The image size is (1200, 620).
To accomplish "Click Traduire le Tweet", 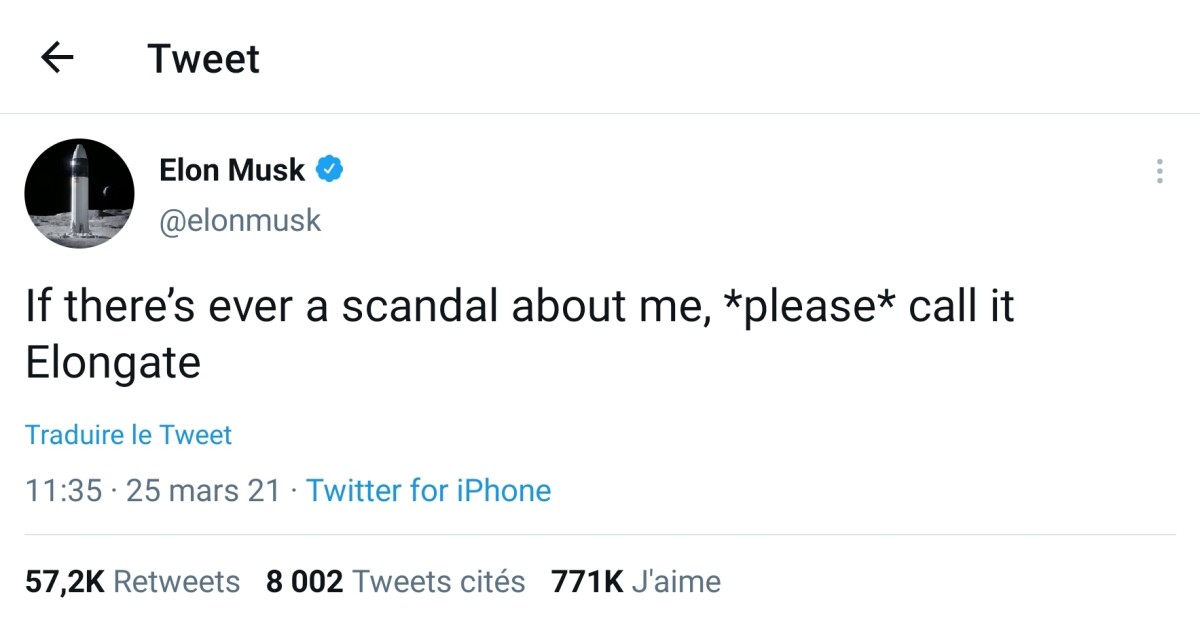I will click(128, 435).
